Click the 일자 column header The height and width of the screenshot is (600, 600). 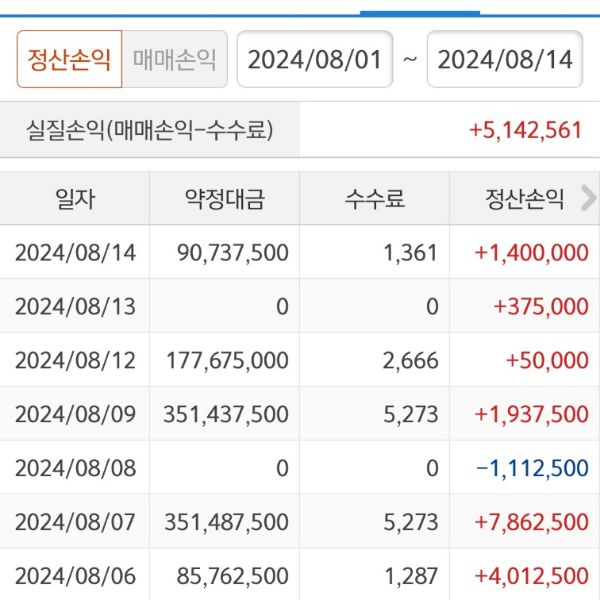coord(75,198)
